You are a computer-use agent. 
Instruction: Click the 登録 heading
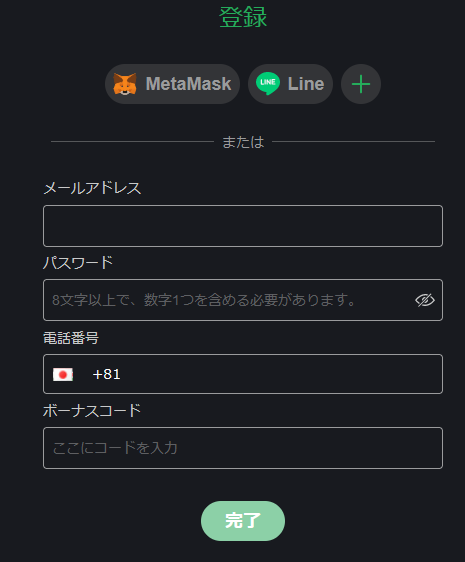coord(243,17)
